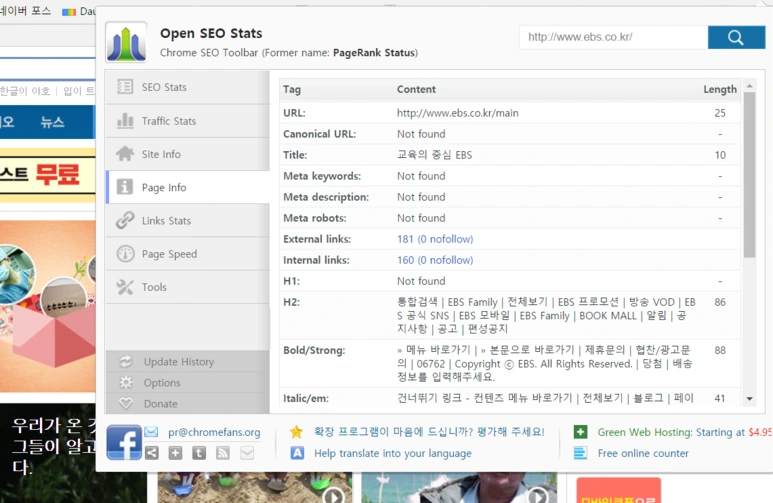Click the Free online counter icon
The width and height of the screenshot is (773, 503).
coord(580,453)
